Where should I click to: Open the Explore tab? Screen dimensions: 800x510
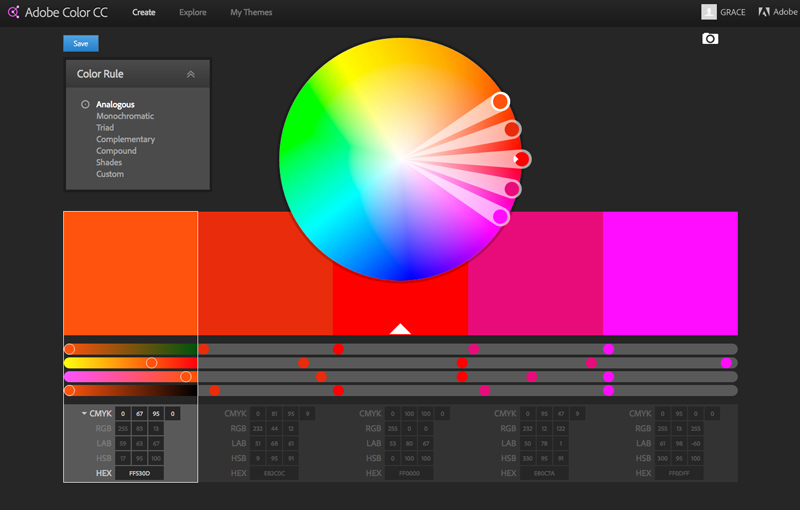(193, 12)
